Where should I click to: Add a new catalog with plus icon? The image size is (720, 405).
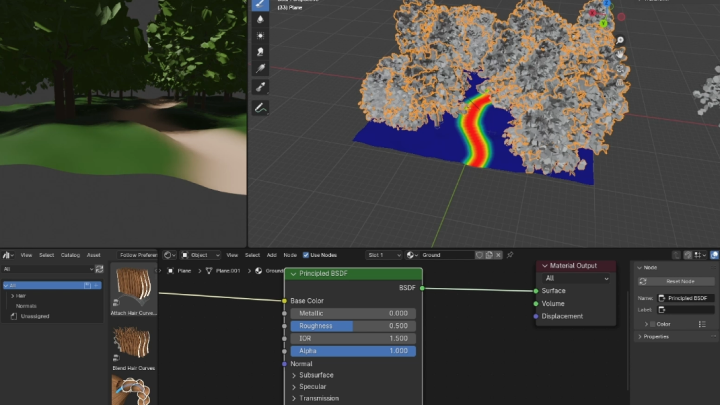[x=96, y=285]
